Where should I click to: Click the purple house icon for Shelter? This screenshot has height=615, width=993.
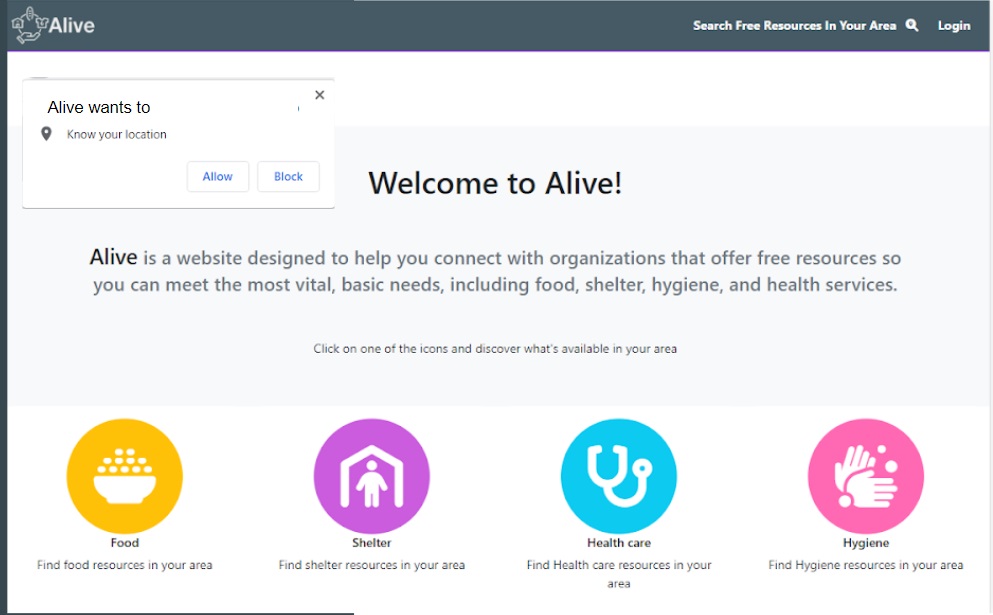[x=371, y=476]
